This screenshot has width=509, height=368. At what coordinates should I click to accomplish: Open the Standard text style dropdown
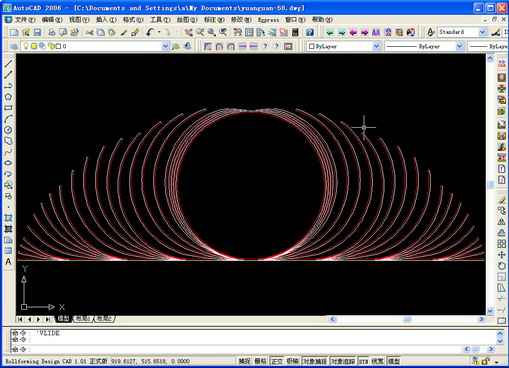click(482, 32)
